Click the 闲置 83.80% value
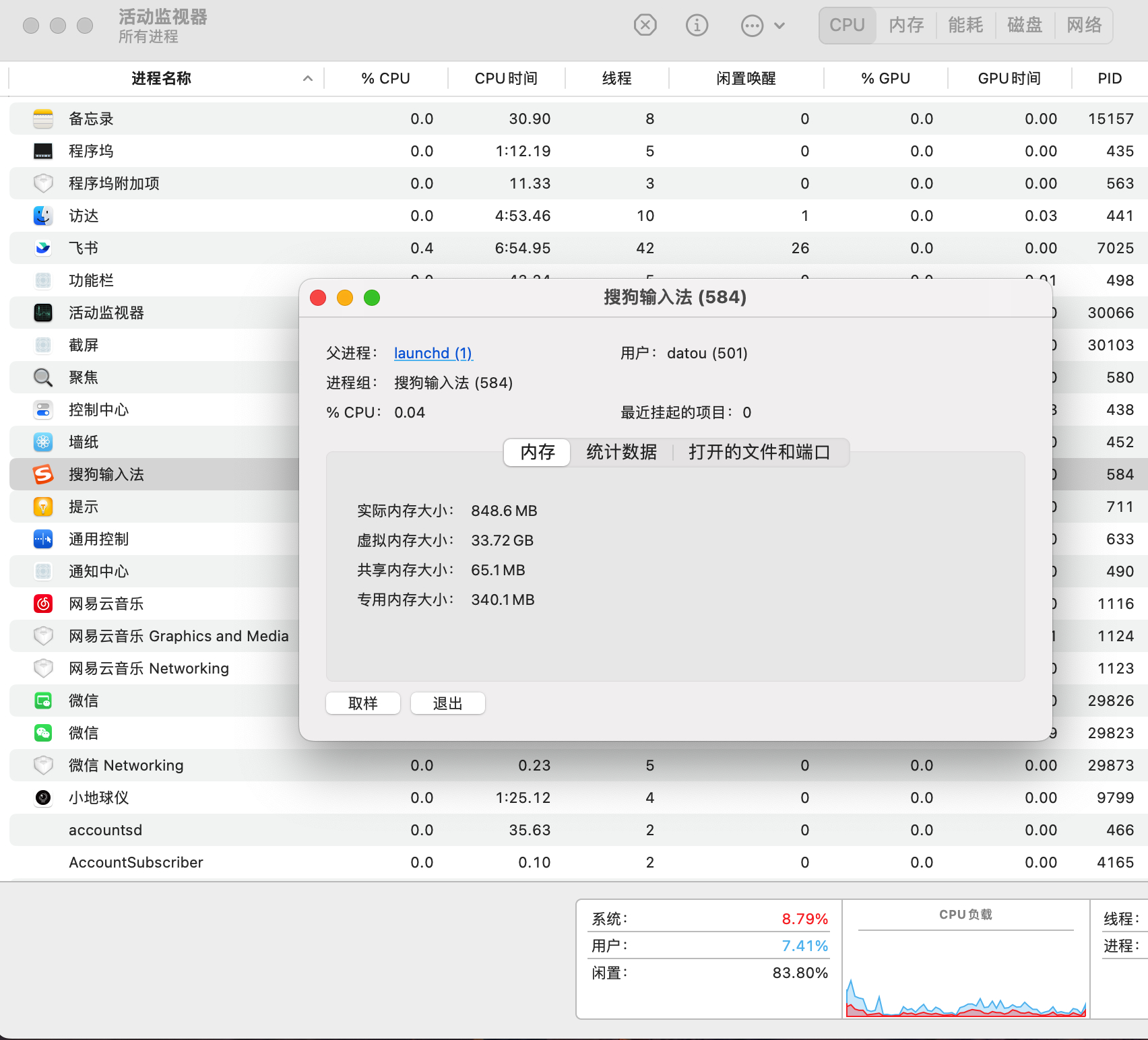 [x=800, y=973]
